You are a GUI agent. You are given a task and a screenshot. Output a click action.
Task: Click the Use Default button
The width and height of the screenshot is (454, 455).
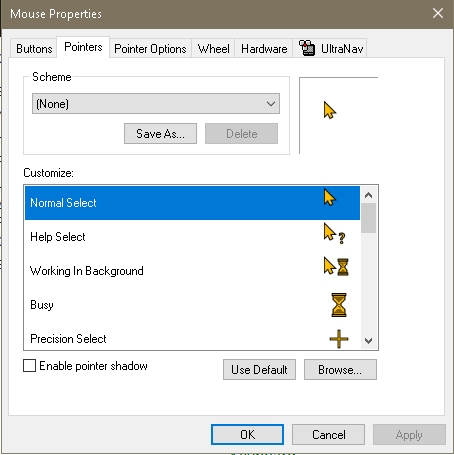(x=259, y=369)
